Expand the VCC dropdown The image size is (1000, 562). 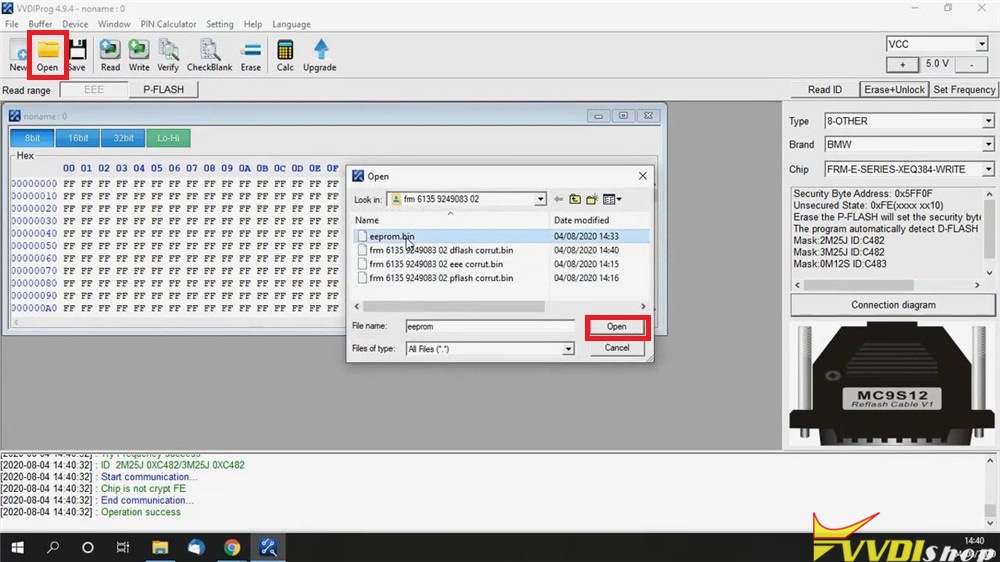click(982, 44)
